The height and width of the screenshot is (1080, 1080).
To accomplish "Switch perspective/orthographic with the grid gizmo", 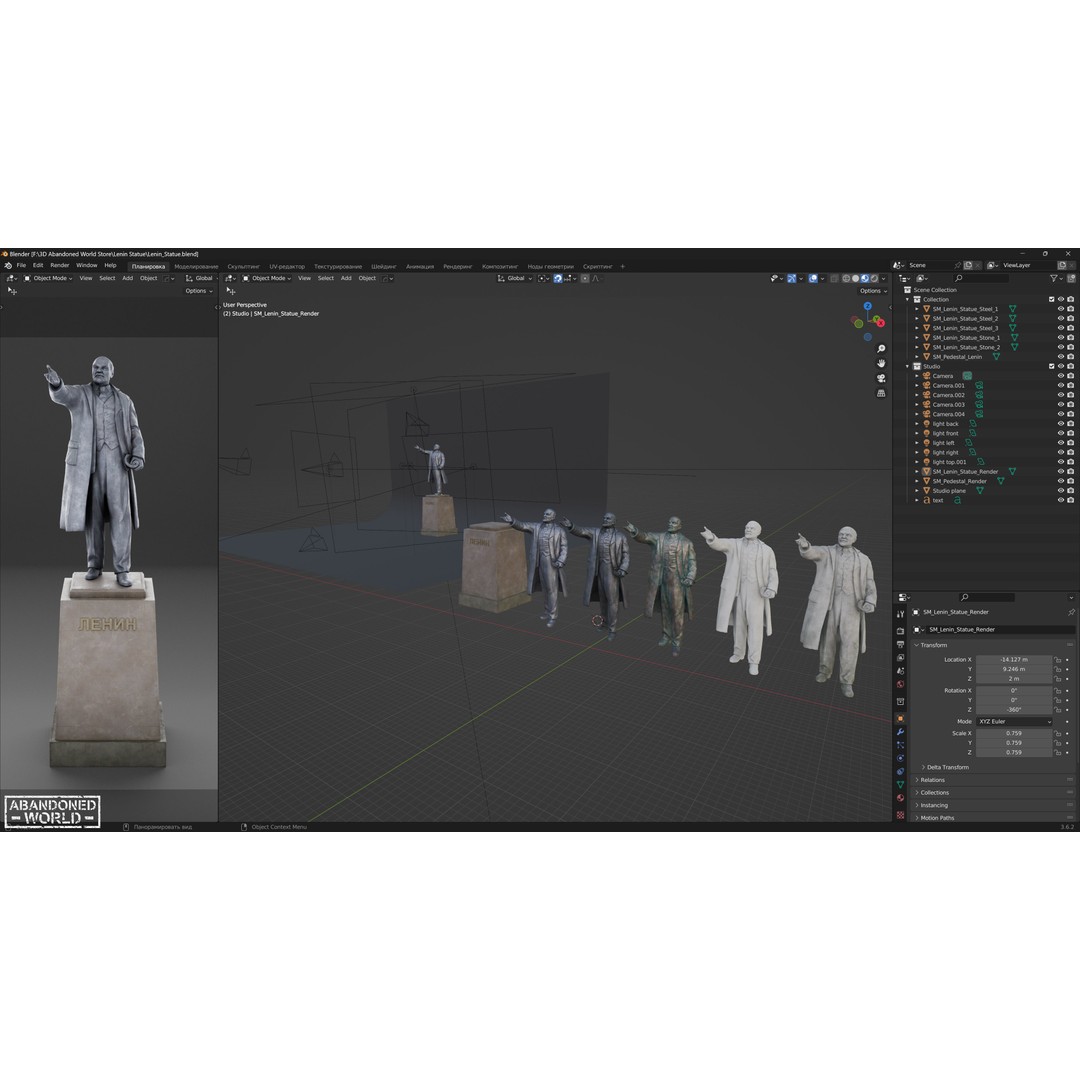I will 881,393.
